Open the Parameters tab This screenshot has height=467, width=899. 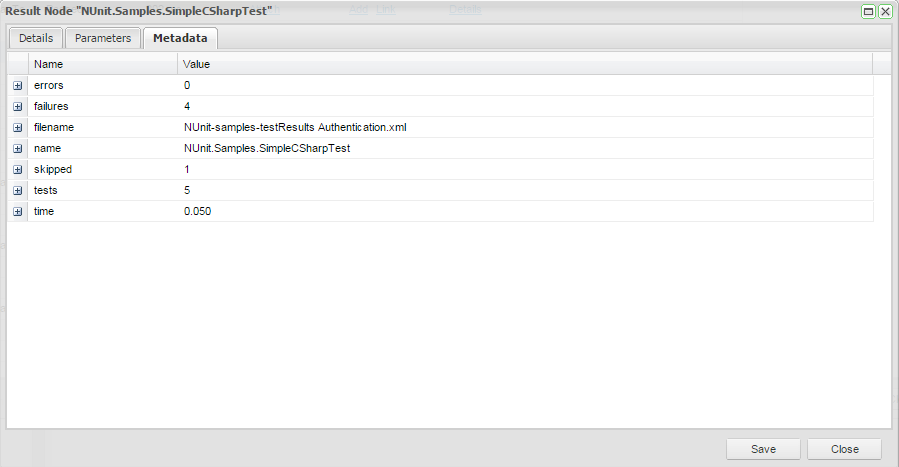click(x=103, y=38)
